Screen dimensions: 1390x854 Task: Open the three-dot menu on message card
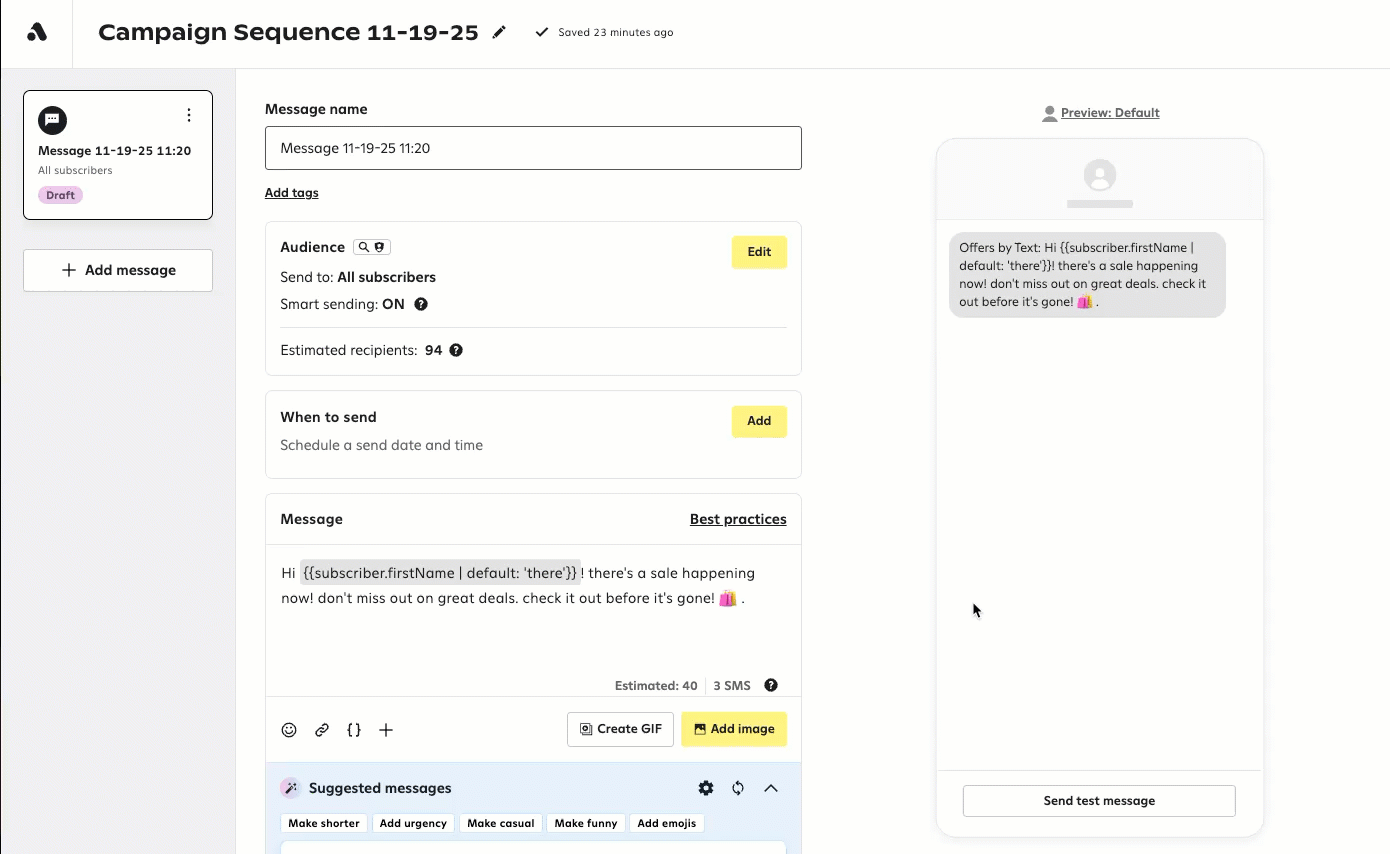189,116
